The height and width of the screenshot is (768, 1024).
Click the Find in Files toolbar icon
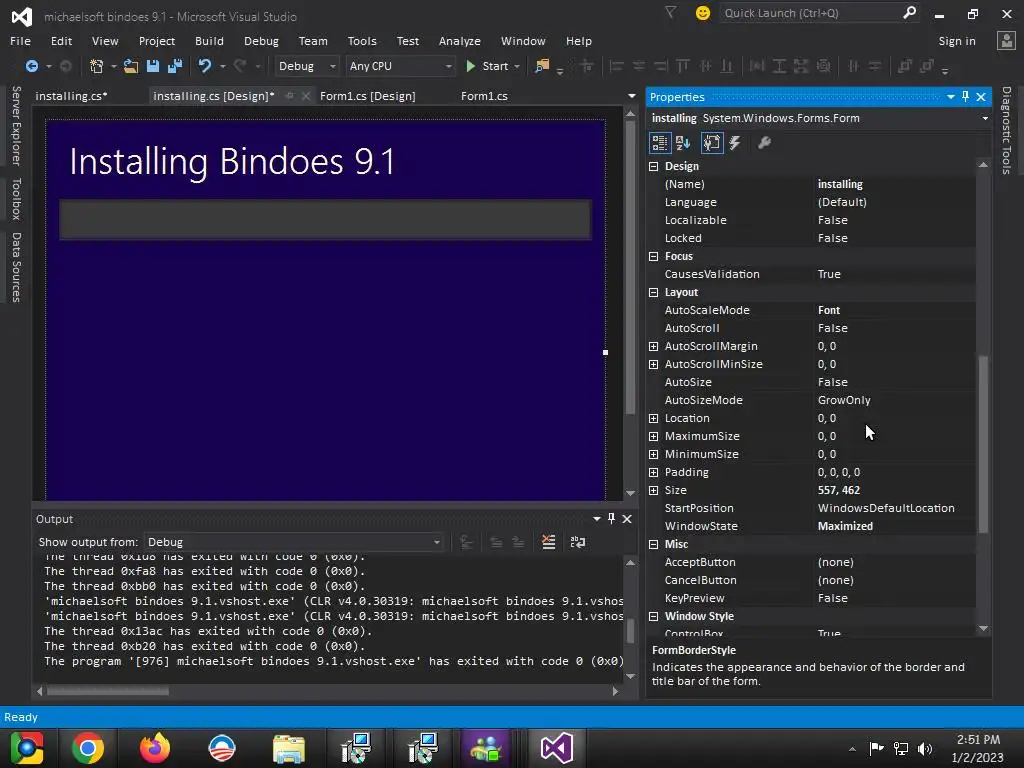click(542, 66)
